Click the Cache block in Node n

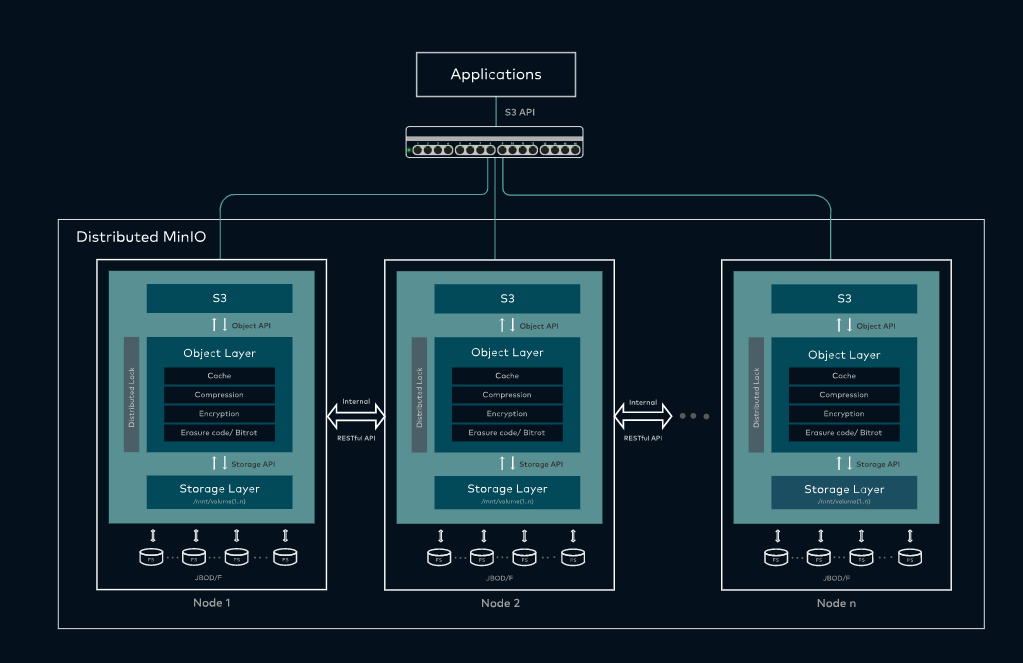click(x=844, y=376)
